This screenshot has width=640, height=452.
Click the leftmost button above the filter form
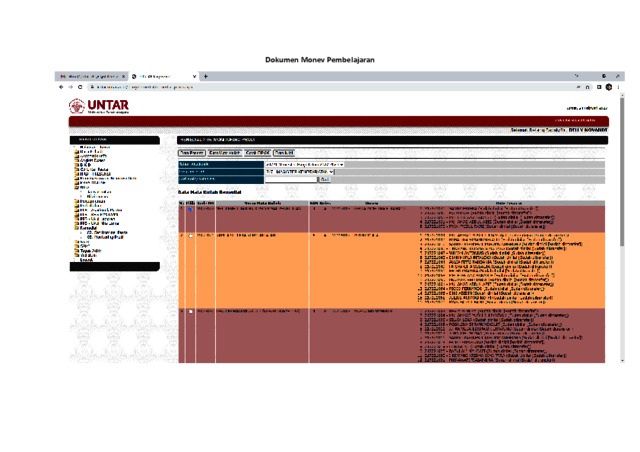coord(191,153)
